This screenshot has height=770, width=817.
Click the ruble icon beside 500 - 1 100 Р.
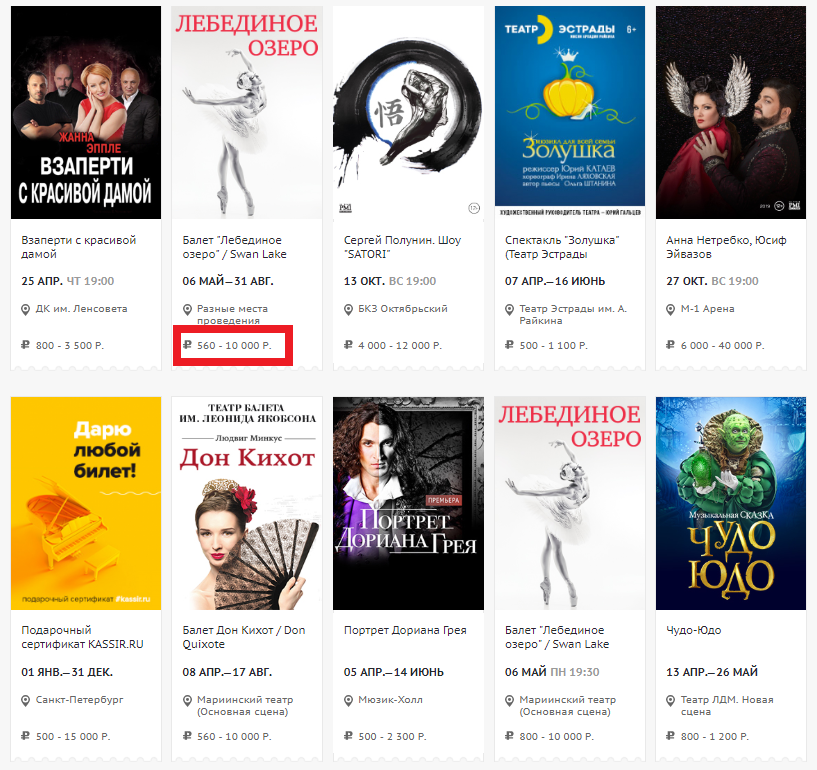509,345
